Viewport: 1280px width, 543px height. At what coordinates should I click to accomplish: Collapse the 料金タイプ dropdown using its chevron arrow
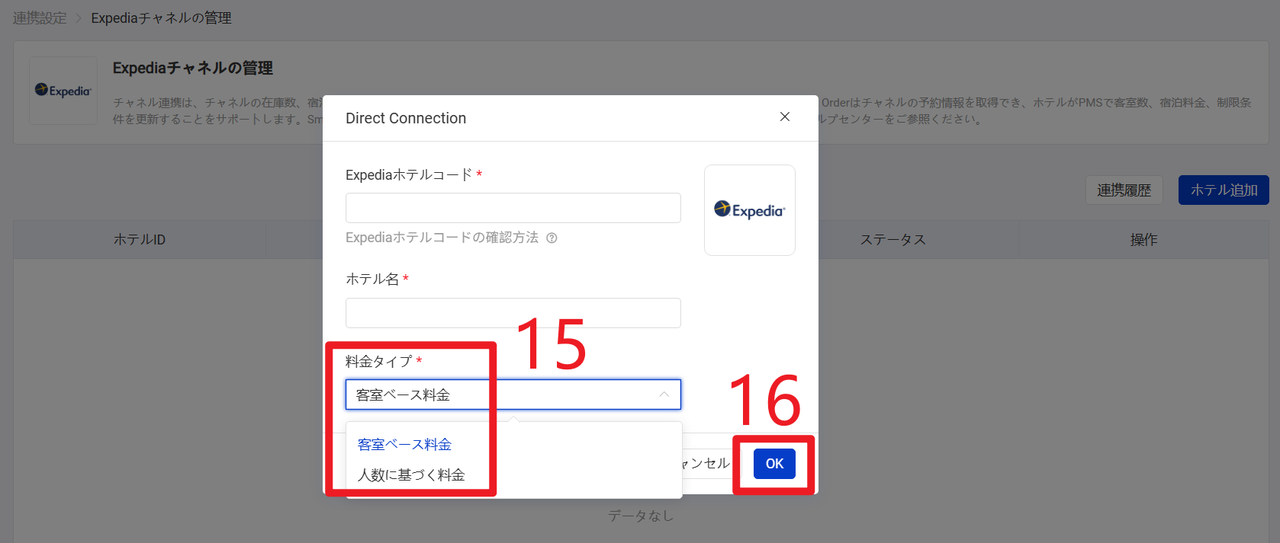click(664, 395)
